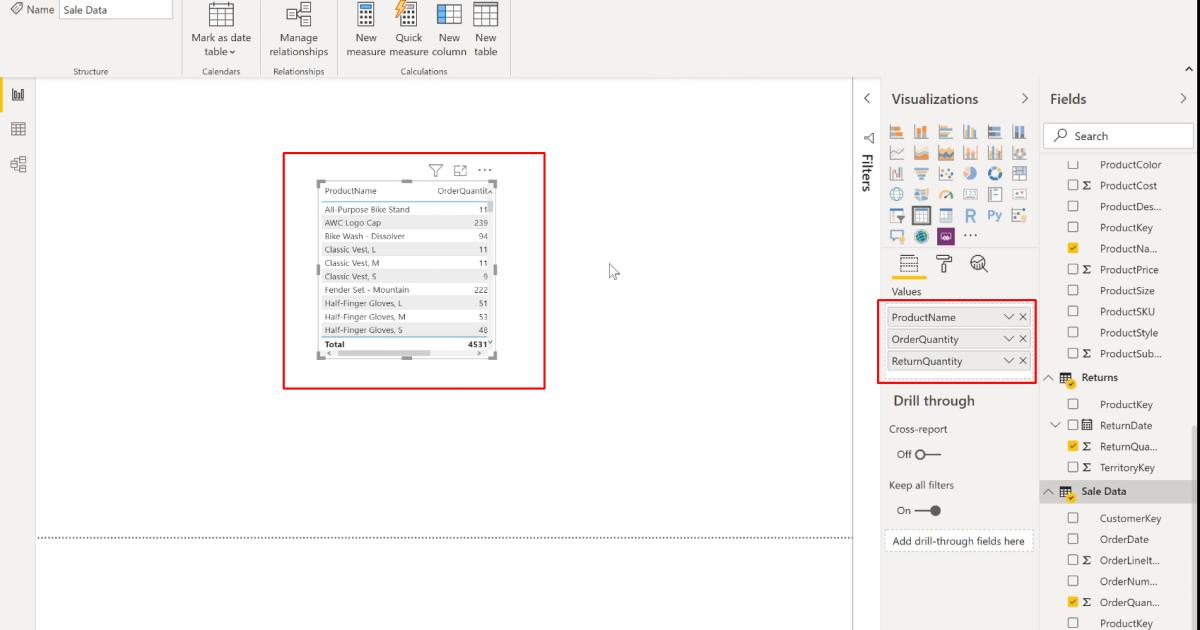The image size is (1200, 630).
Task: Select the Gauge visual icon
Action: [x=946, y=193]
